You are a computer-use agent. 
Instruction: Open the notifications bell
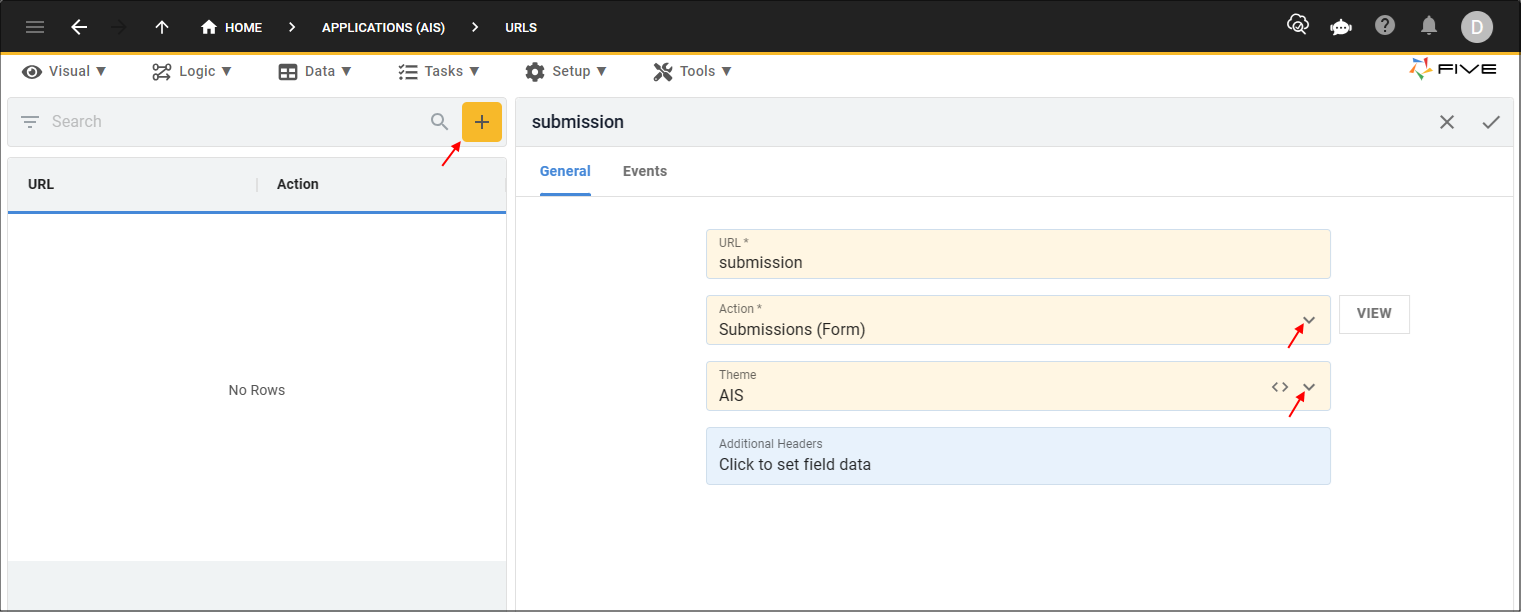1430,26
